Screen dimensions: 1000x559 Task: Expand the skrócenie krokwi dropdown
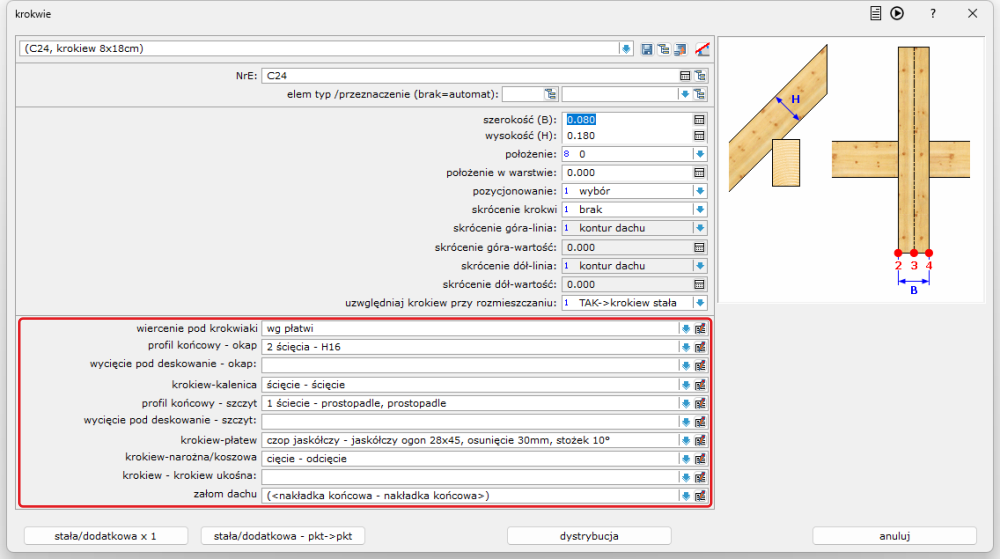700,210
